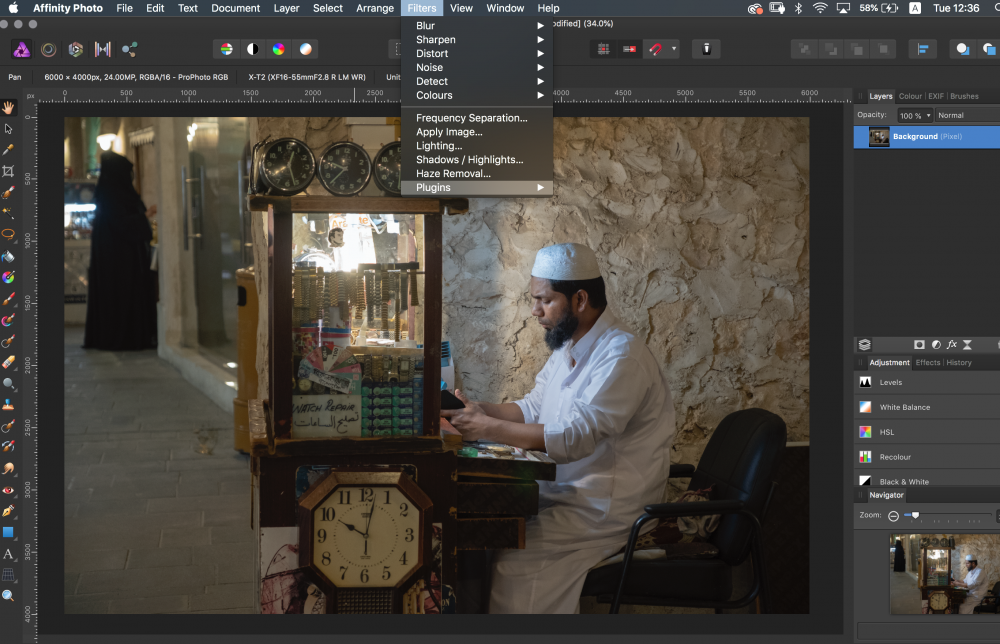Open the snapping options dropdown arrow
The image size is (1000, 644).
pyautogui.click(x=674, y=48)
